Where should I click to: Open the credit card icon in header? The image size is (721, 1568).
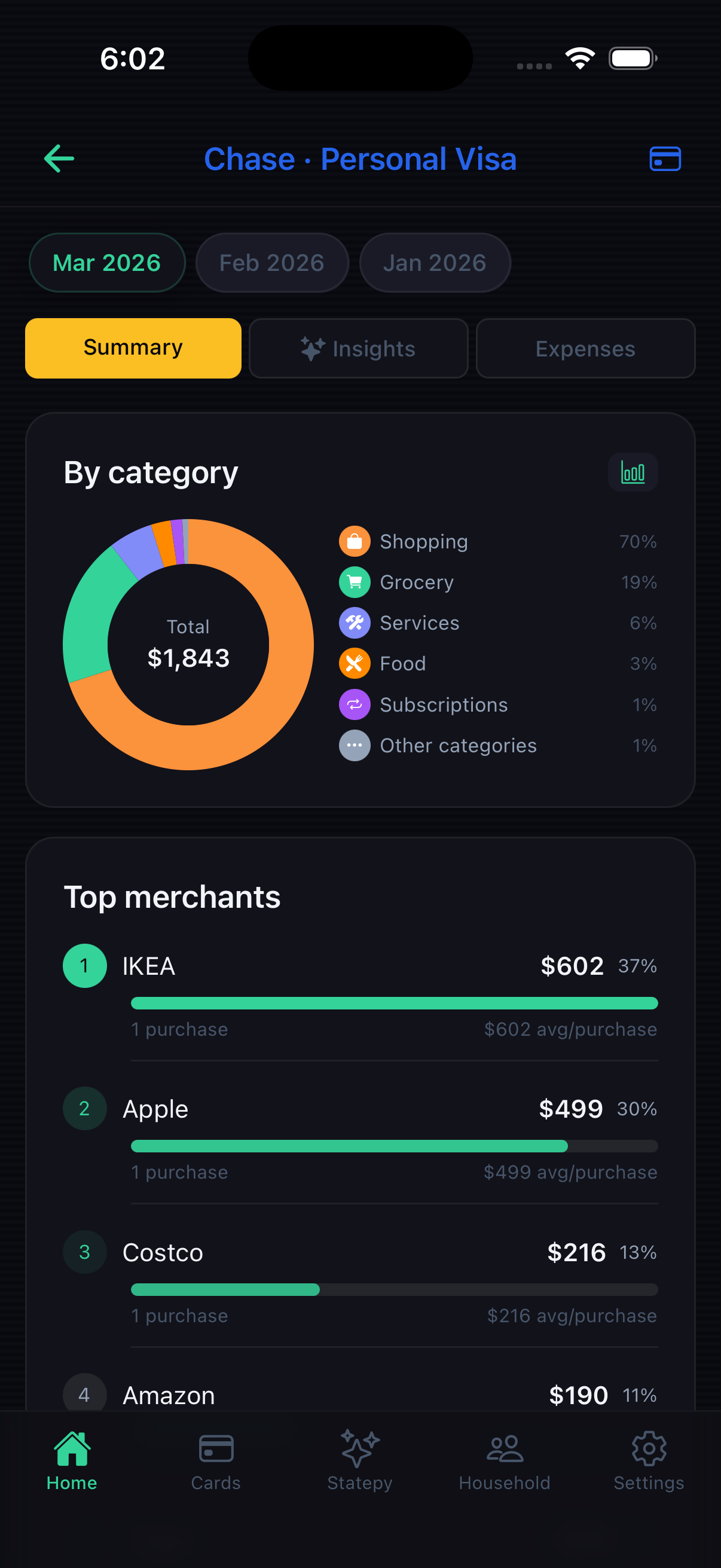664,159
